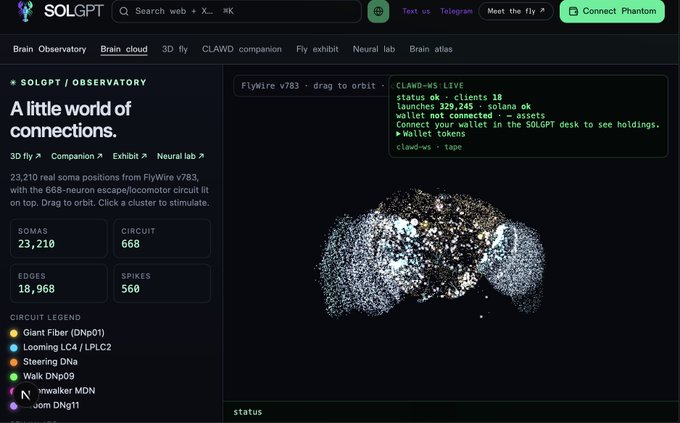Click the wallet icon in Connect Phantom

(x=573, y=11)
